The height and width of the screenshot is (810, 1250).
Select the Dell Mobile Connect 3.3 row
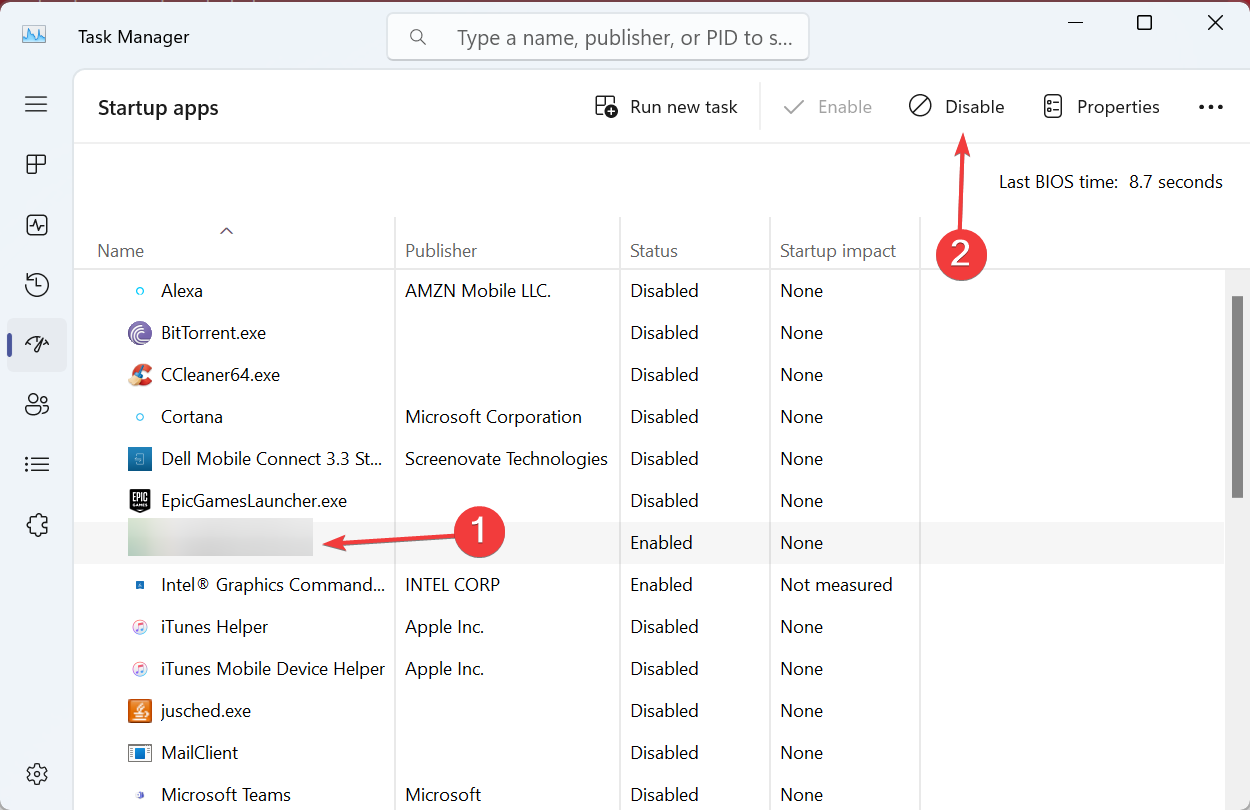pos(649,459)
